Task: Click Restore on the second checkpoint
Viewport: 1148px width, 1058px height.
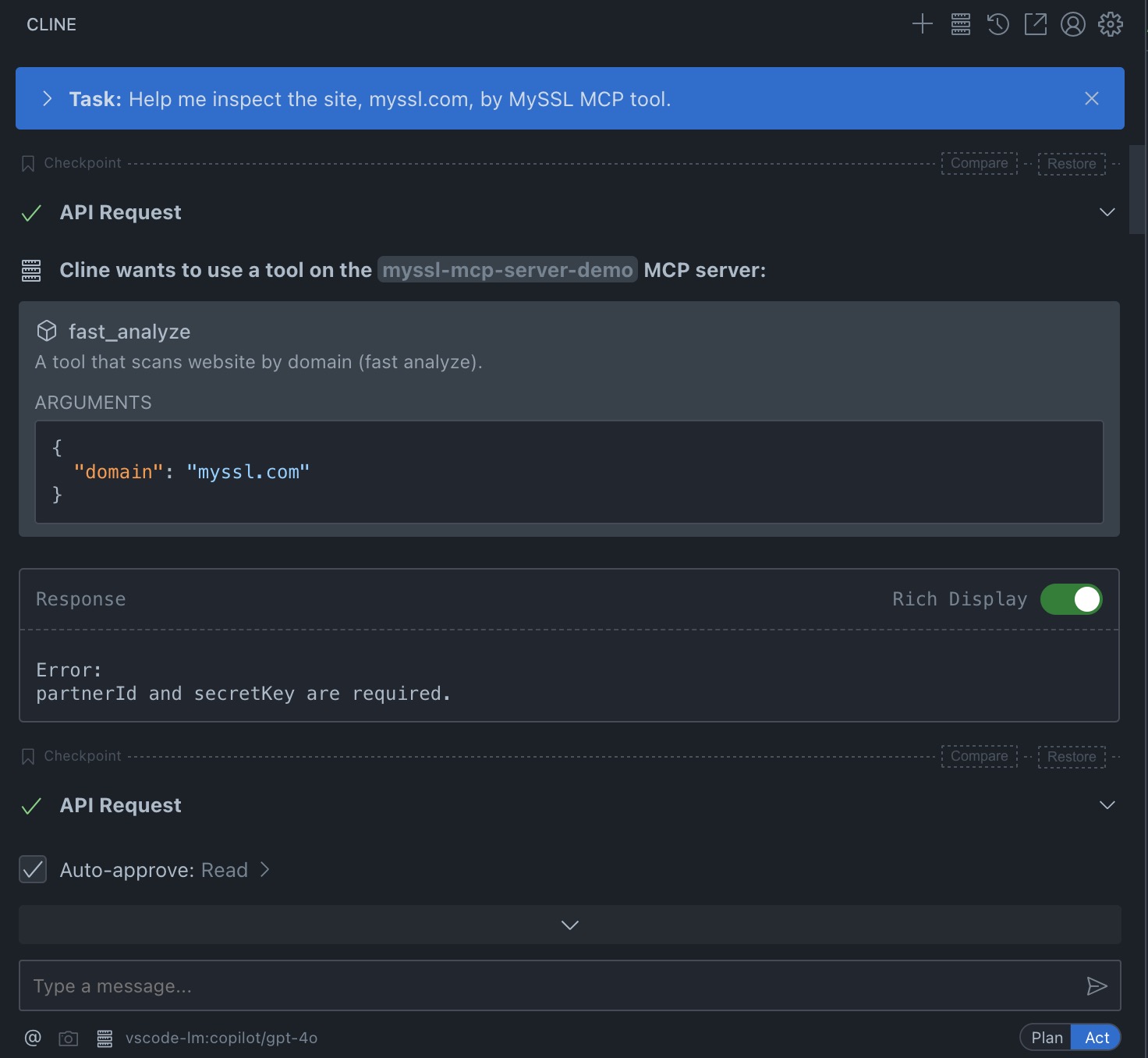Action: point(1072,756)
